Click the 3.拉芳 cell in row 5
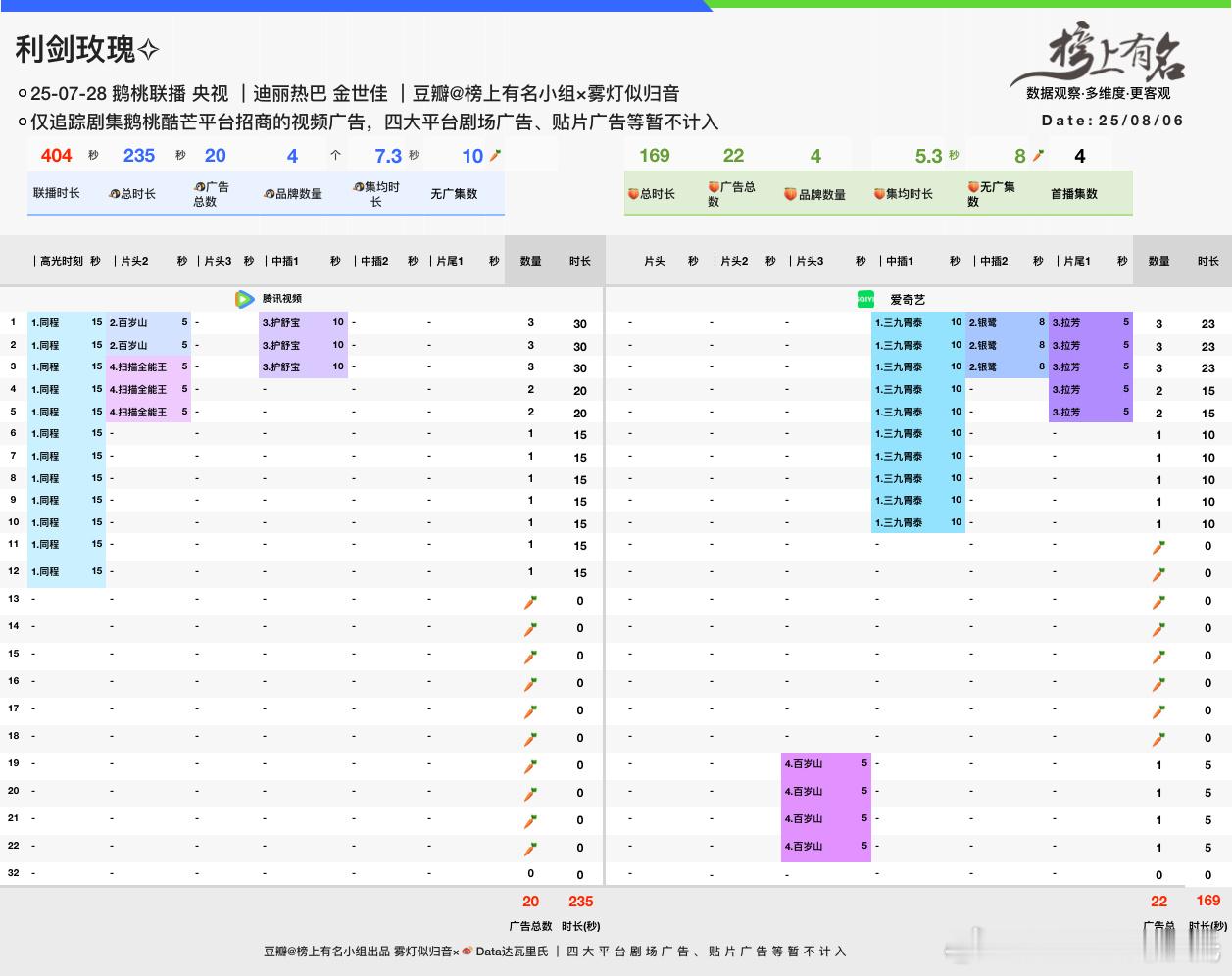This screenshot has width=1232, height=976. coord(1091,413)
